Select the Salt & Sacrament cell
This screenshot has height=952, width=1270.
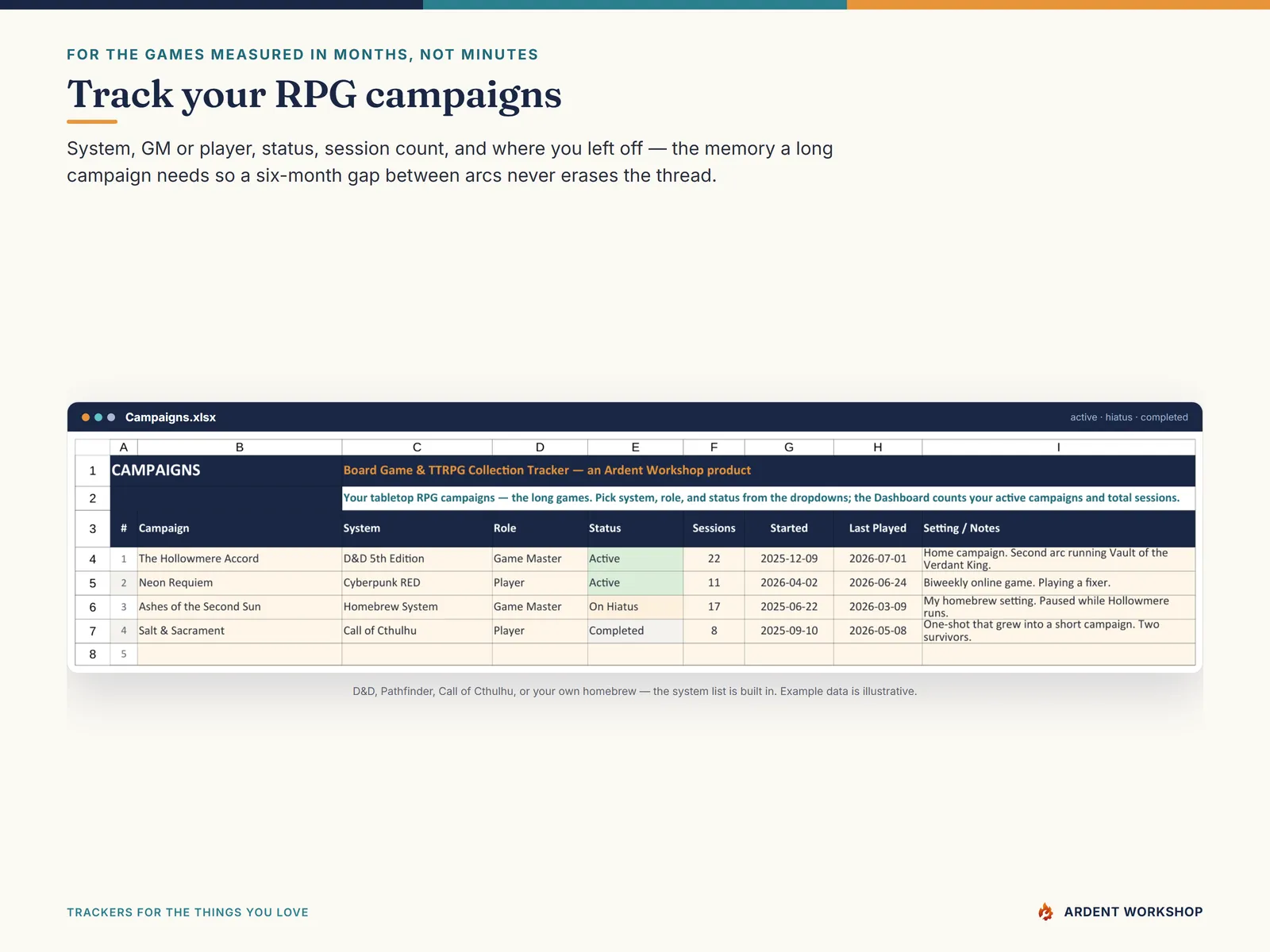pos(240,631)
